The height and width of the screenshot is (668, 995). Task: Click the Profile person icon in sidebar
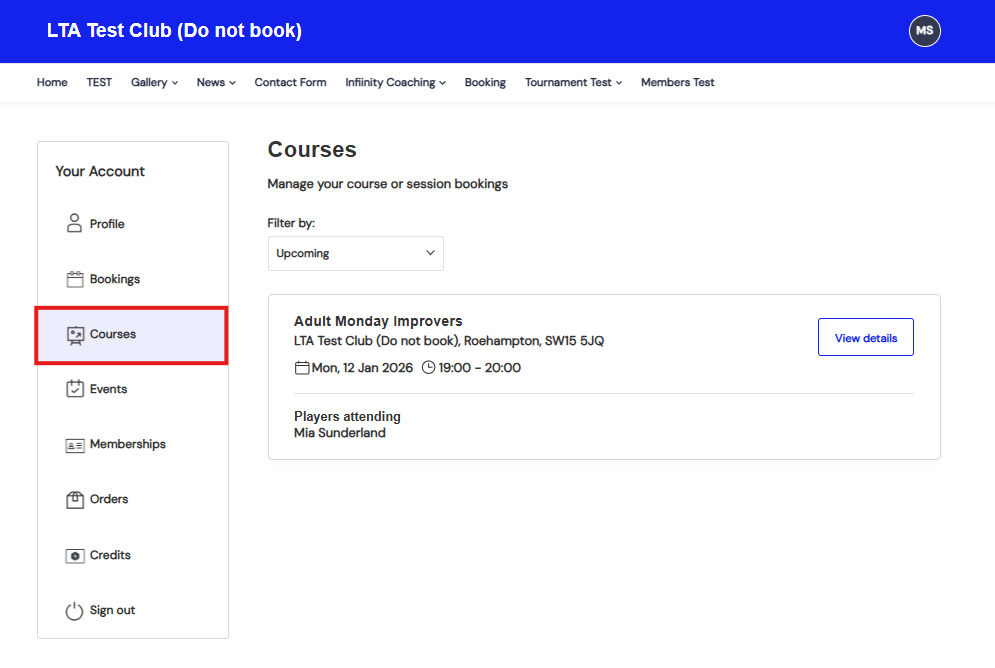click(74, 223)
